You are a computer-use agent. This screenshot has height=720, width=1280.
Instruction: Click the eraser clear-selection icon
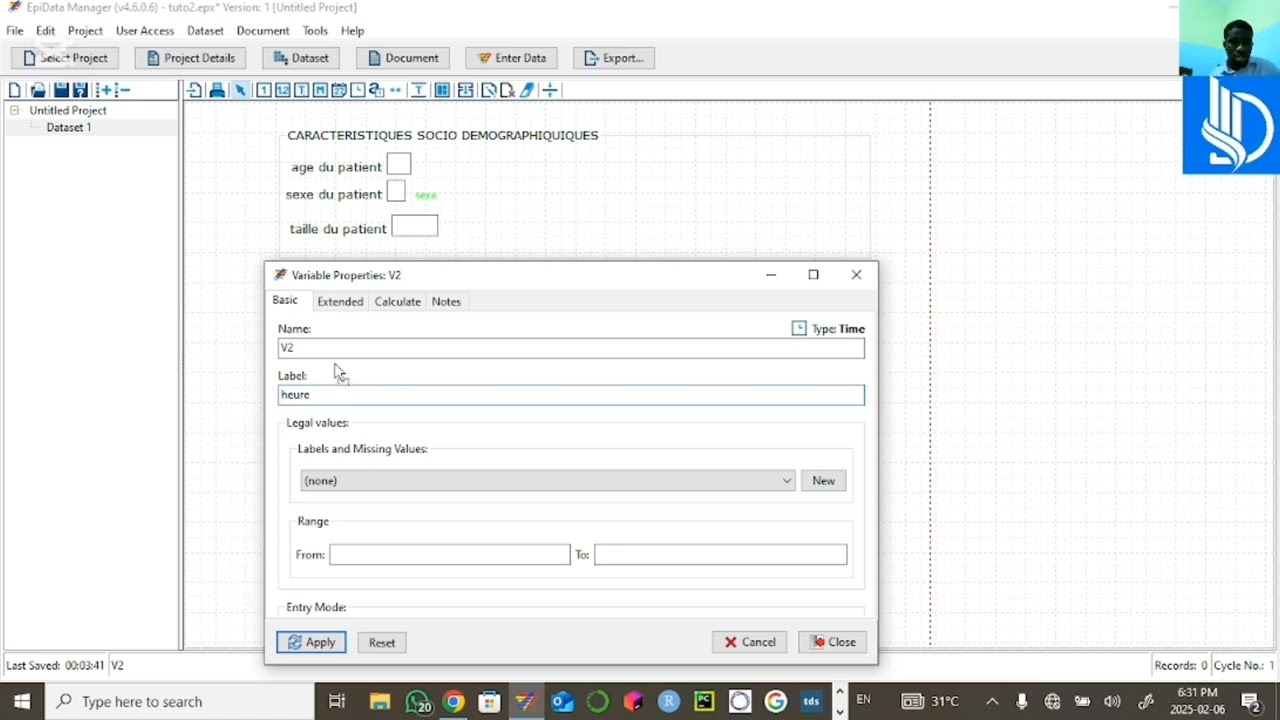click(x=528, y=90)
